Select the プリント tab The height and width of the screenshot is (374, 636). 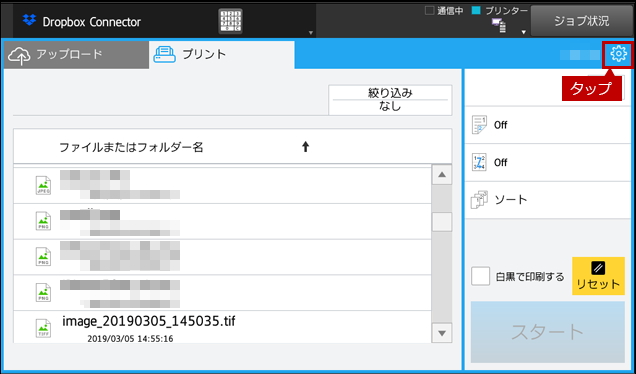pos(221,54)
